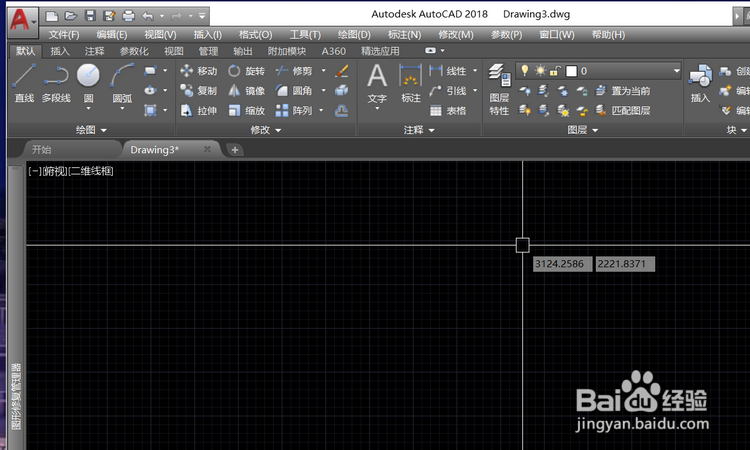Open the AutoCAD application menu button
The width and height of the screenshot is (750, 450).
coord(22,20)
